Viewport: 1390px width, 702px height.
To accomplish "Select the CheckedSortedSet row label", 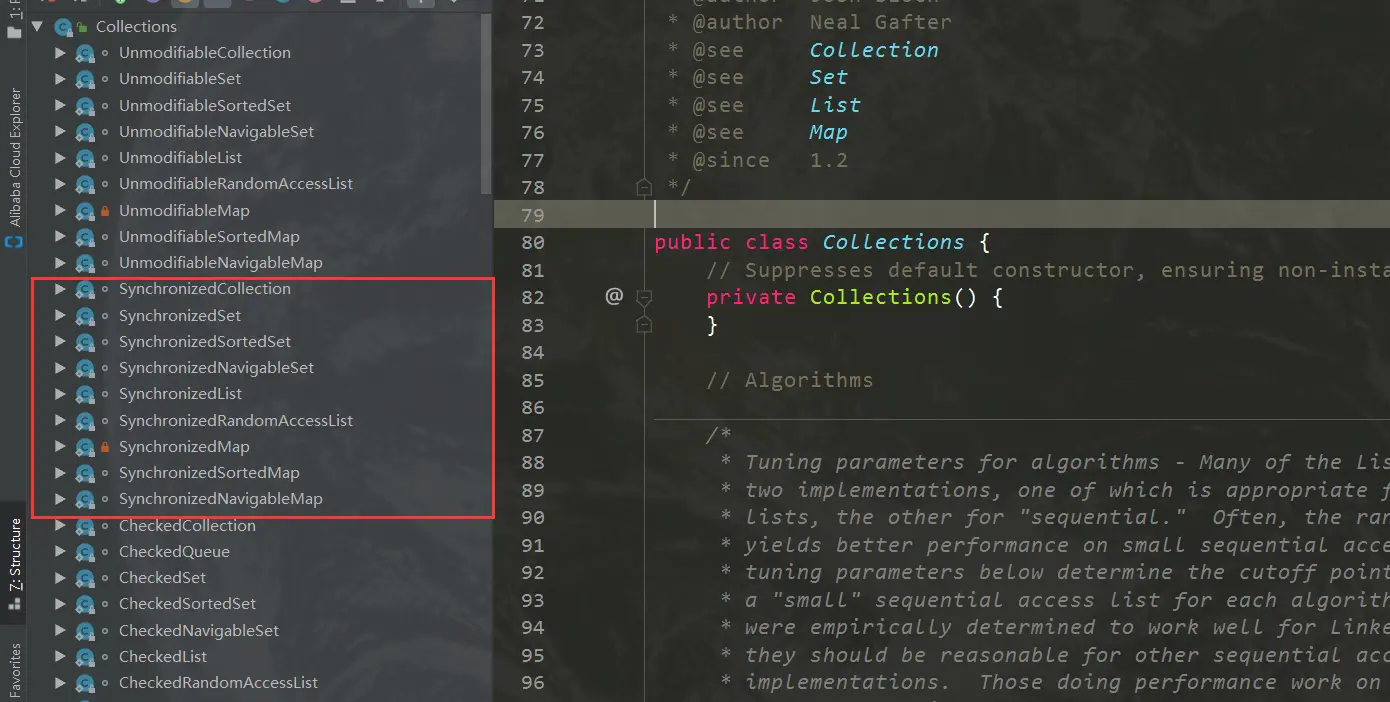I will click(x=187, y=604).
